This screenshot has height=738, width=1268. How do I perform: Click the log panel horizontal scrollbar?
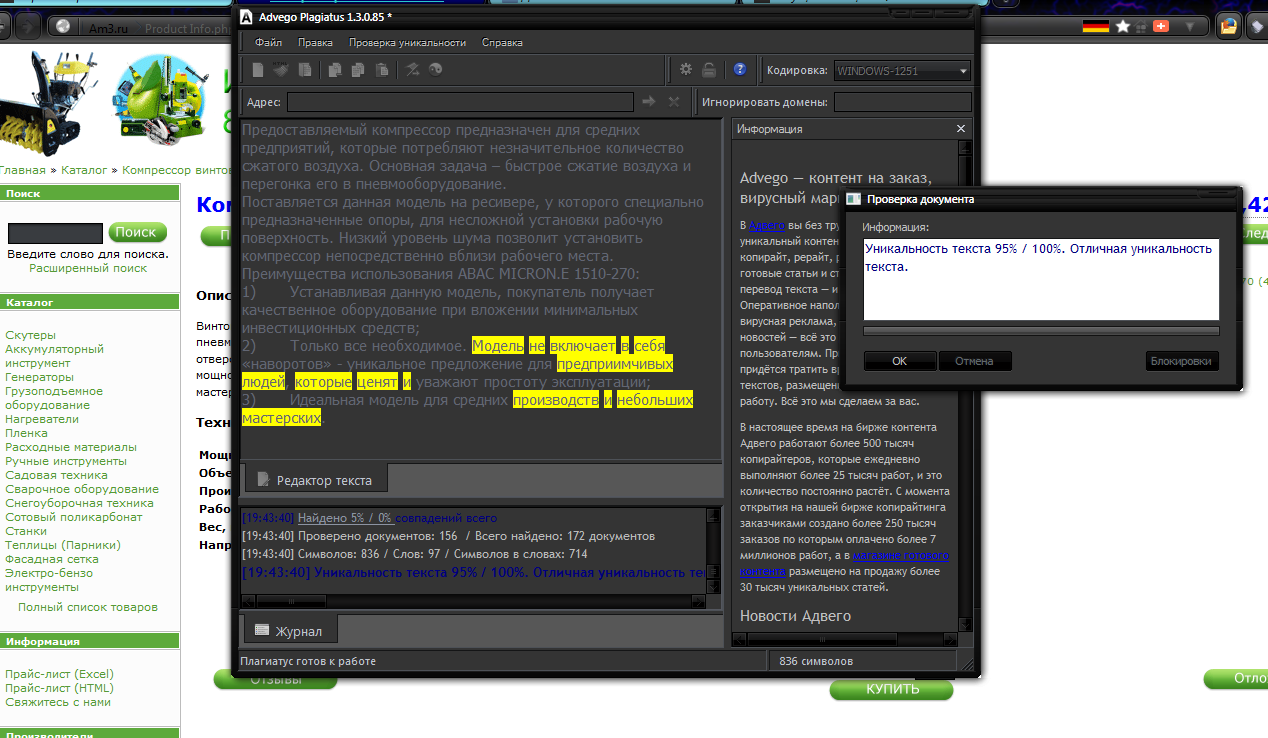coord(473,601)
